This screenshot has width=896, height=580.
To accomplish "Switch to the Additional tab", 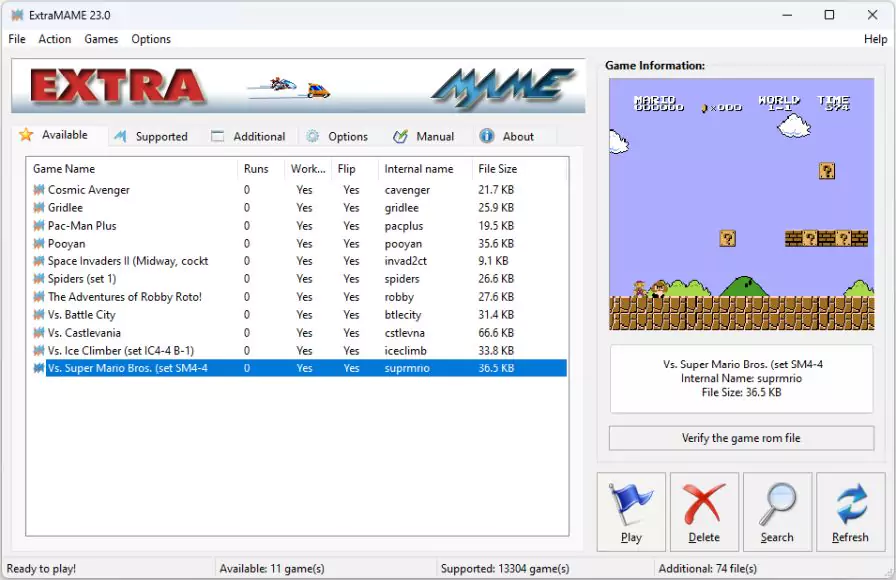I will pyautogui.click(x=249, y=137).
